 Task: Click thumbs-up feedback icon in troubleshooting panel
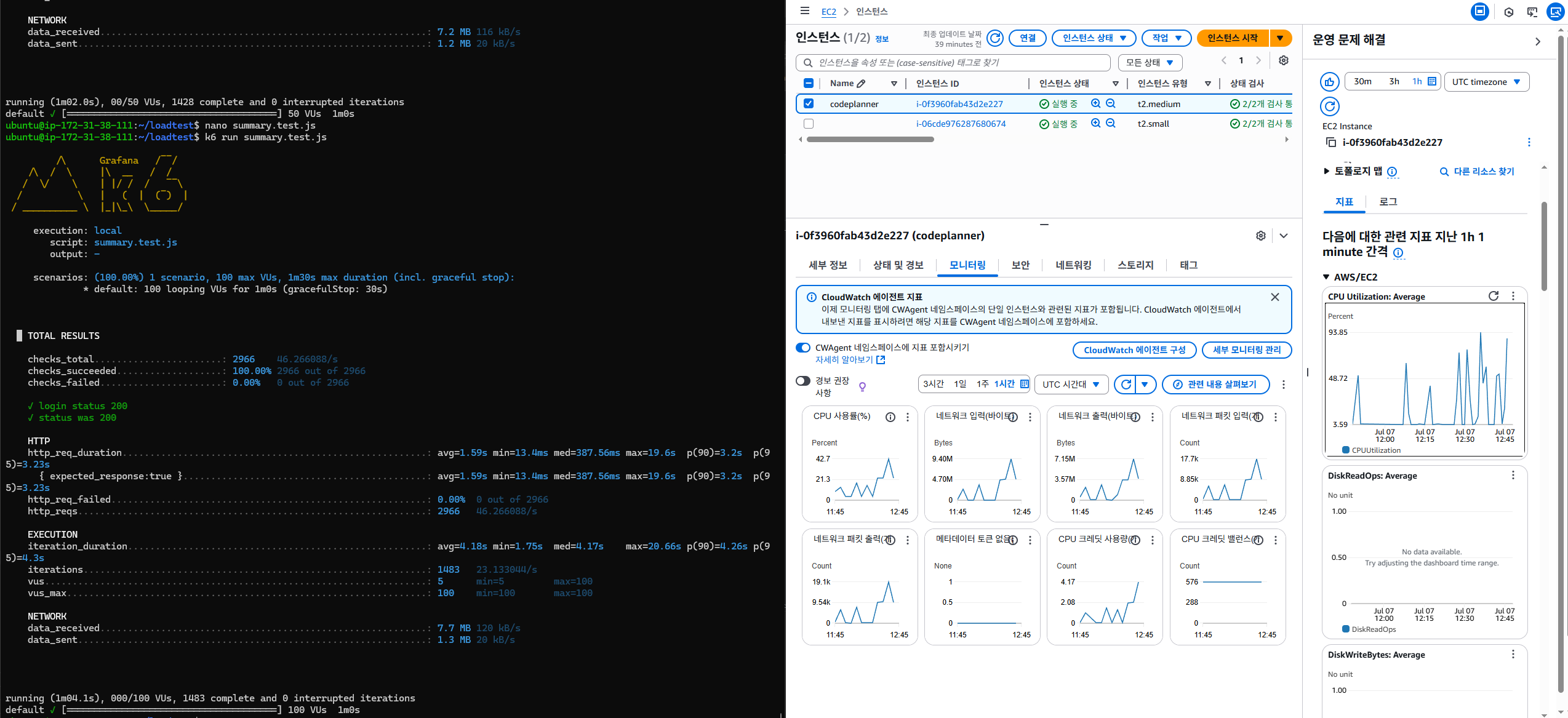click(1330, 82)
